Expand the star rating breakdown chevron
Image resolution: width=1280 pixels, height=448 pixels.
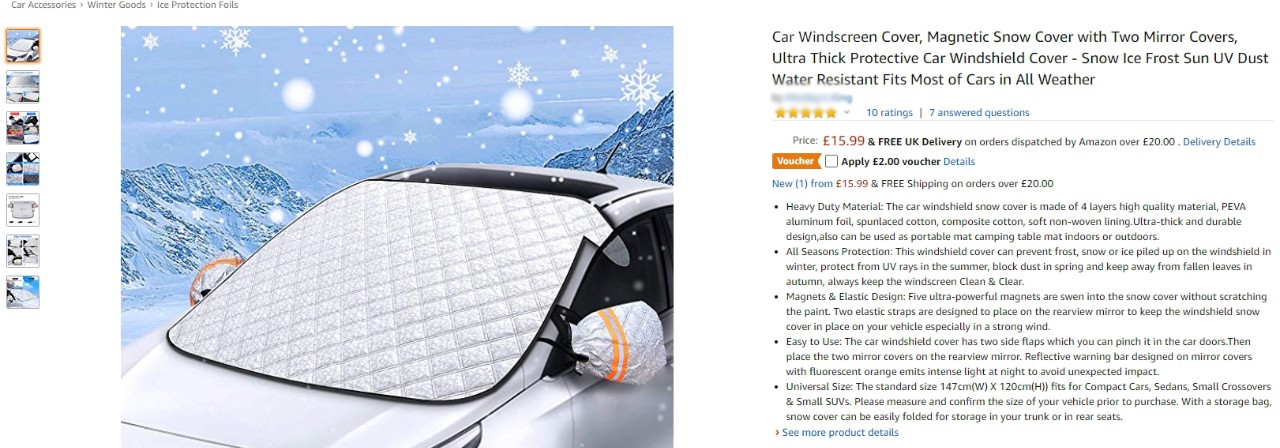click(x=847, y=113)
